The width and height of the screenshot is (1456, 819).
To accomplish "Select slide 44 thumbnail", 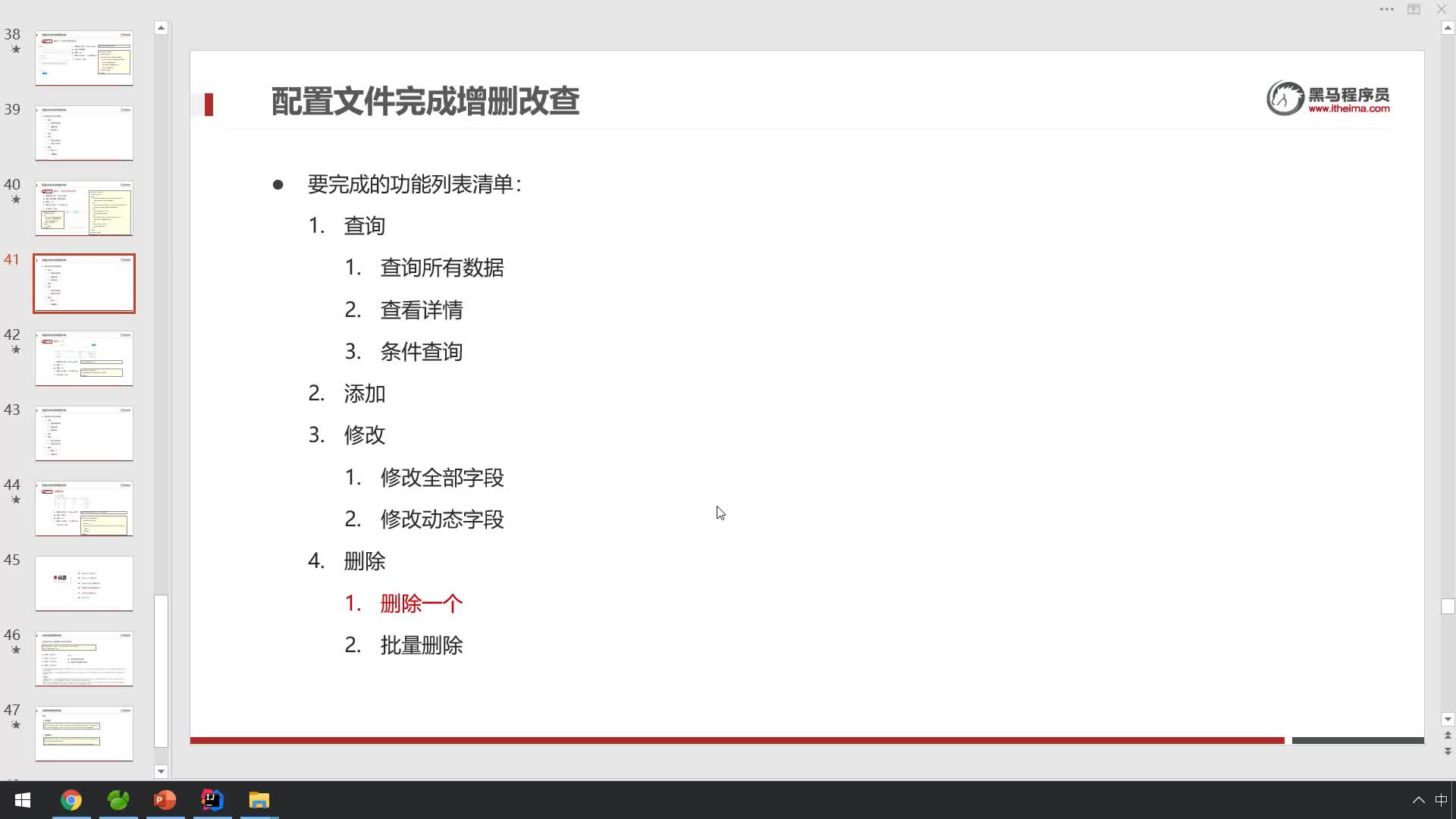I will [84, 508].
